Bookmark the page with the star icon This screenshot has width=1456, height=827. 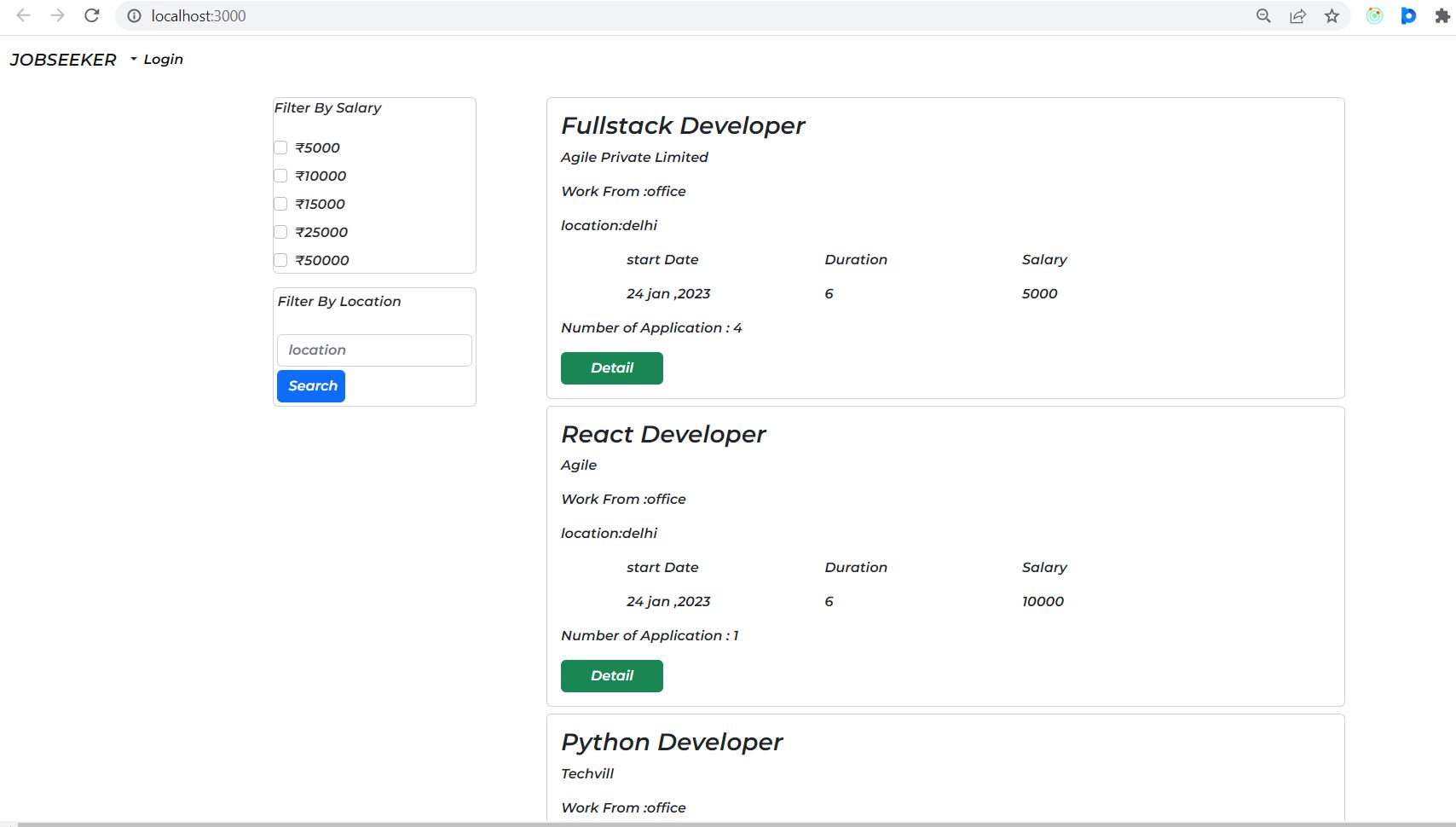pyautogui.click(x=1331, y=15)
